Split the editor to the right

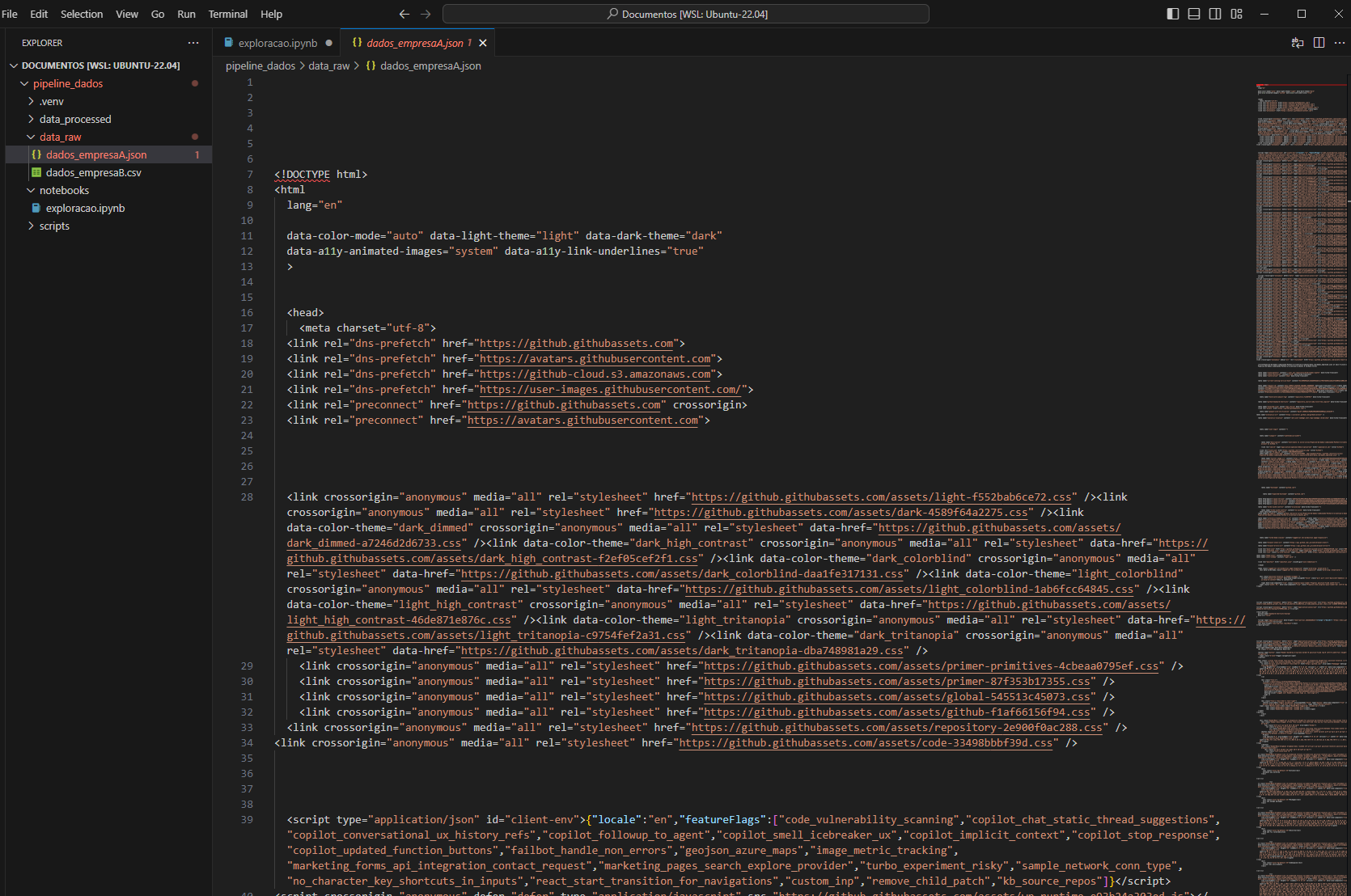[x=1319, y=43]
